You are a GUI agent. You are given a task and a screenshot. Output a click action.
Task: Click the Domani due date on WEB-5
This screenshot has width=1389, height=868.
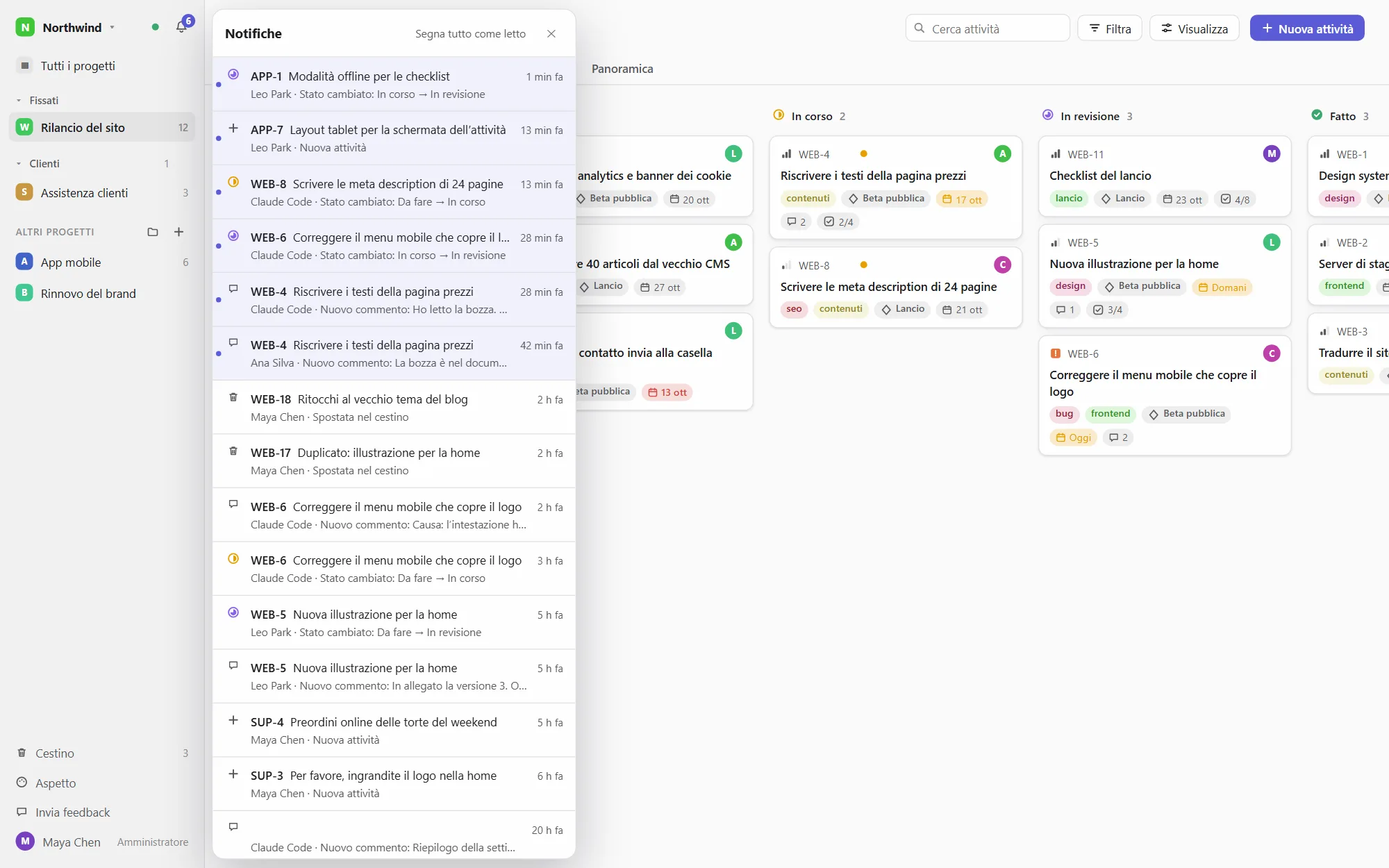[1222, 287]
